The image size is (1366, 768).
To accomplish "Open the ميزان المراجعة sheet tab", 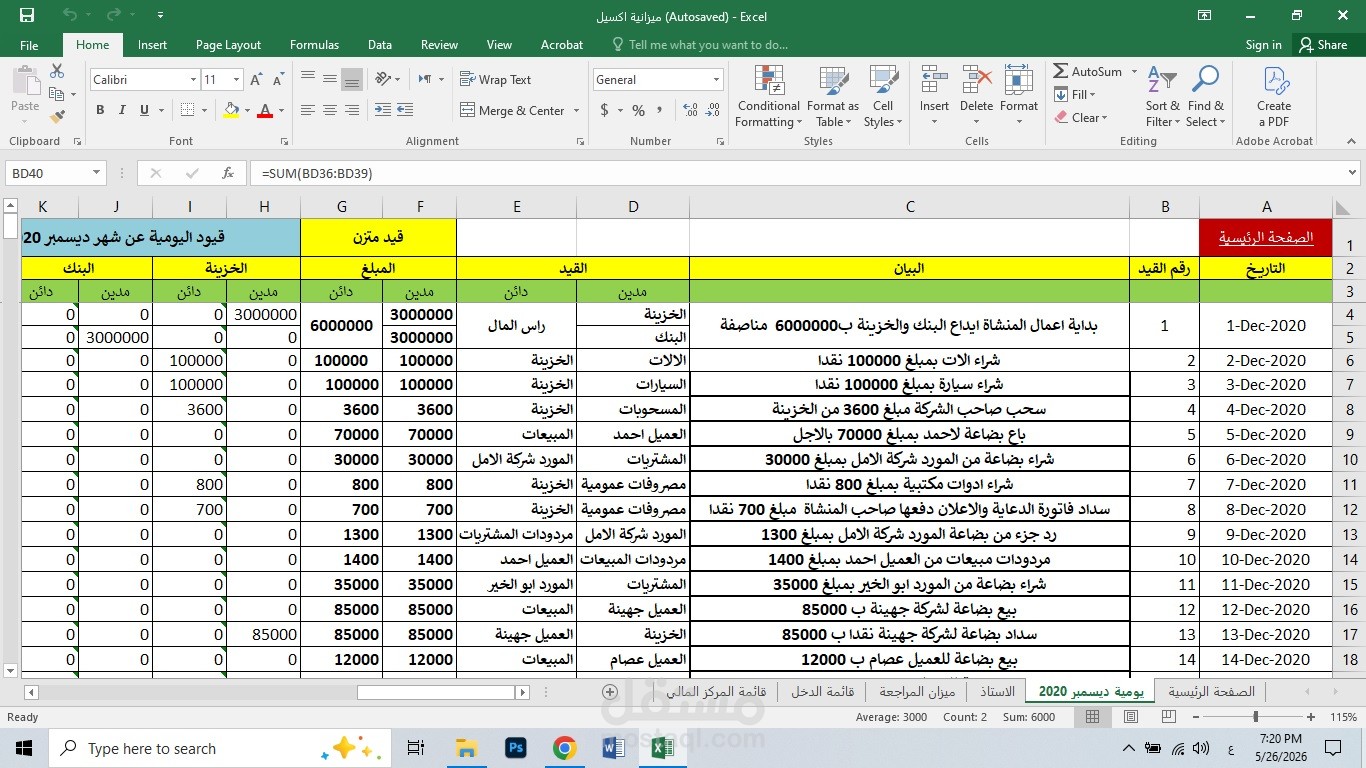I will tap(917, 692).
